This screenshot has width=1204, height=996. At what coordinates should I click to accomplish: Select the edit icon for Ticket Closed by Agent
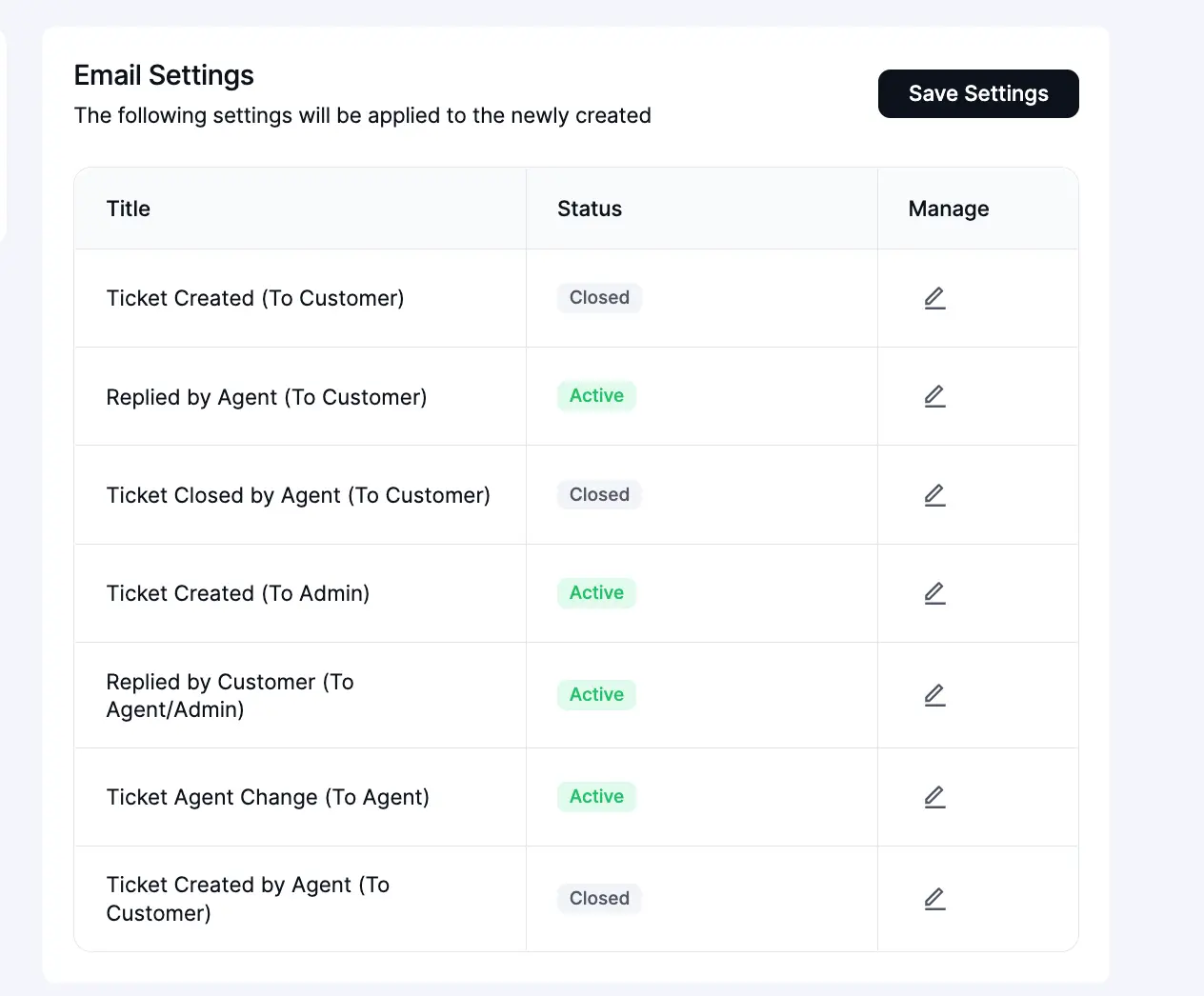(x=934, y=495)
